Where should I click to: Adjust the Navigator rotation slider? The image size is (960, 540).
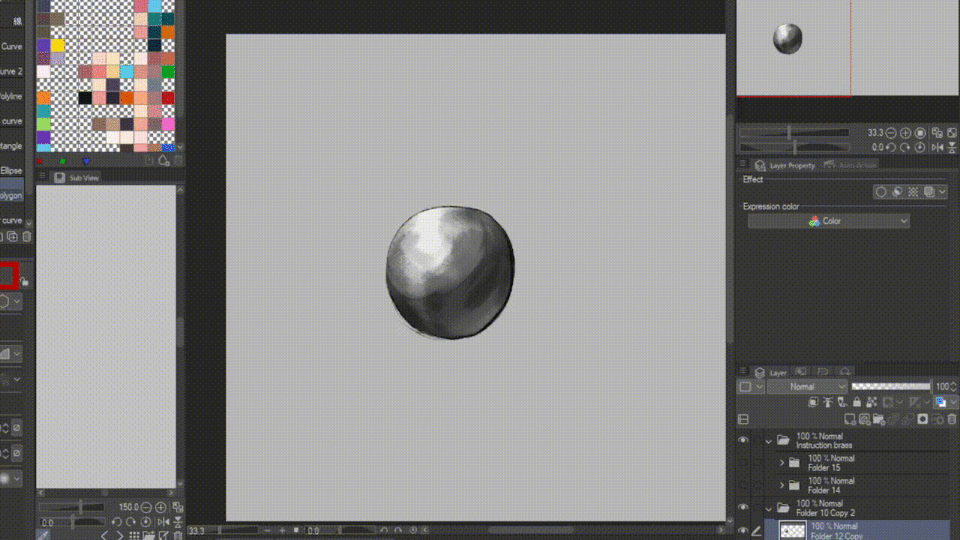(795, 148)
